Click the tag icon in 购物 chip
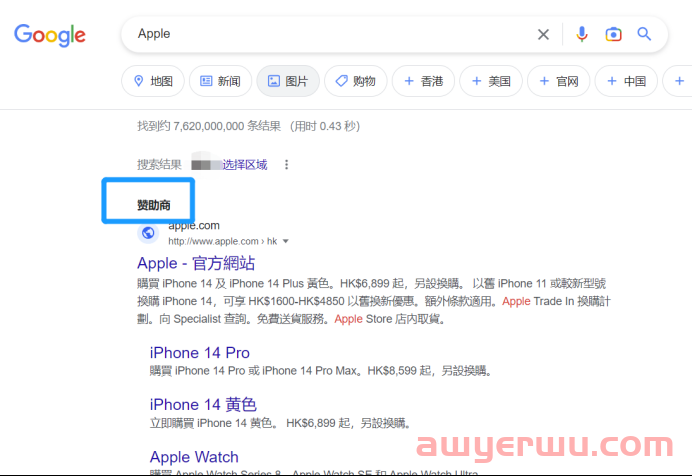The height and width of the screenshot is (476, 692). click(341, 81)
